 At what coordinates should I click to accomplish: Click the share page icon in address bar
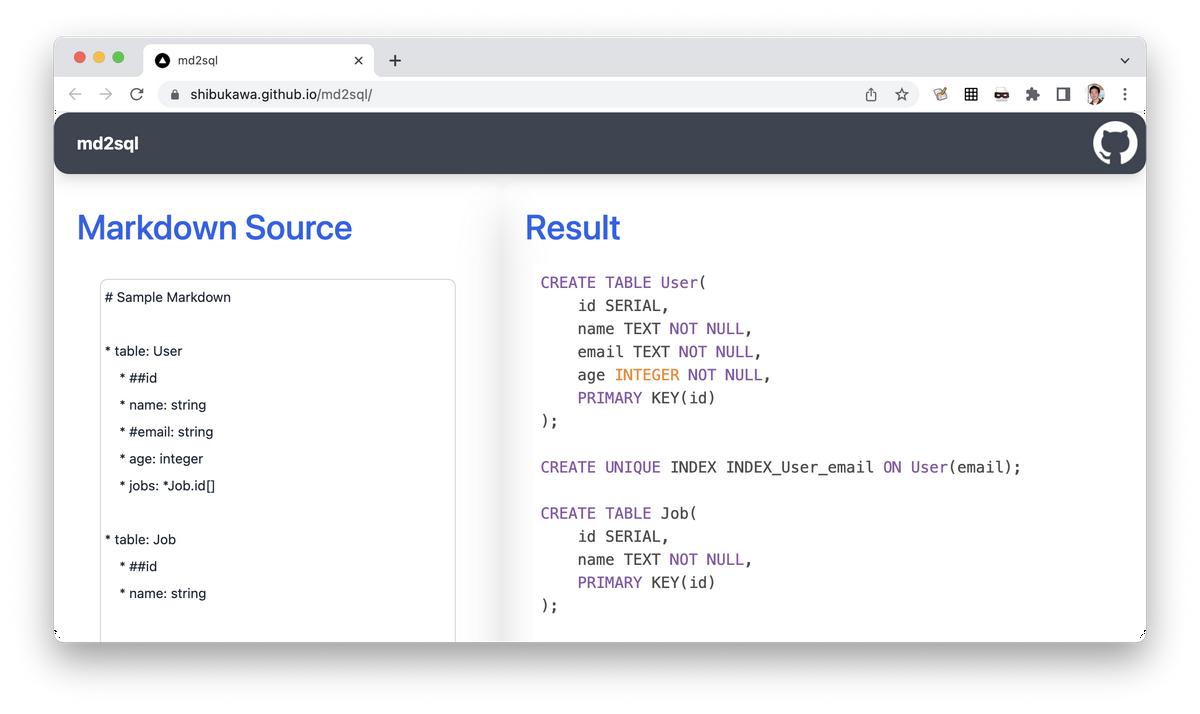pos(871,94)
